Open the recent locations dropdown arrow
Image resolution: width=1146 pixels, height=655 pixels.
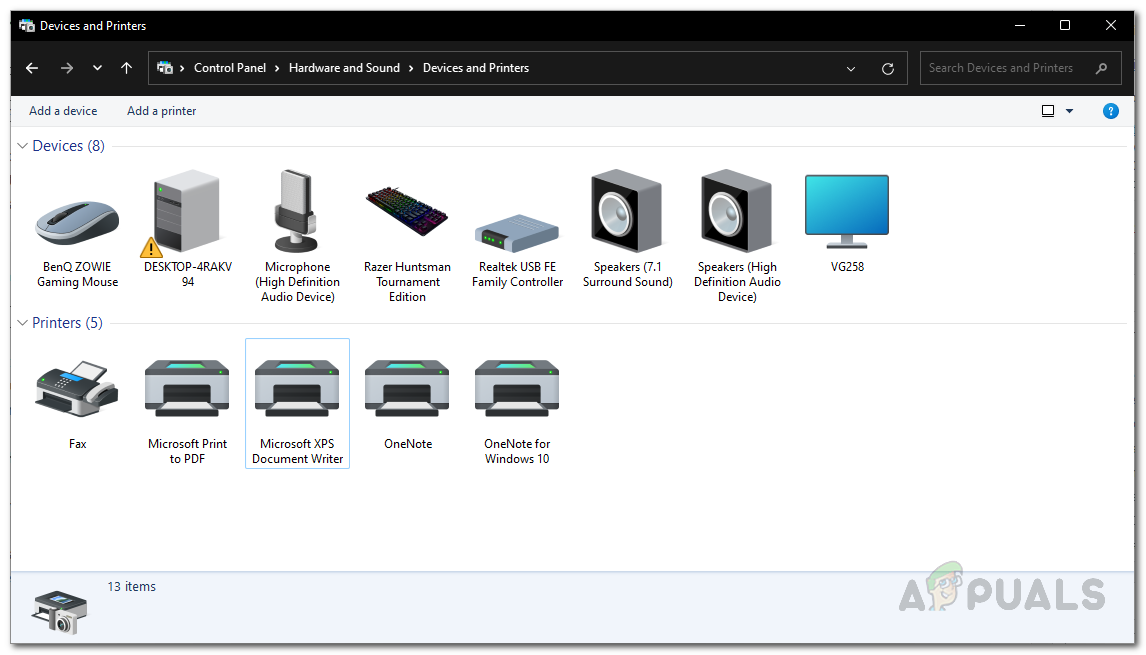click(x=97, y=68)
